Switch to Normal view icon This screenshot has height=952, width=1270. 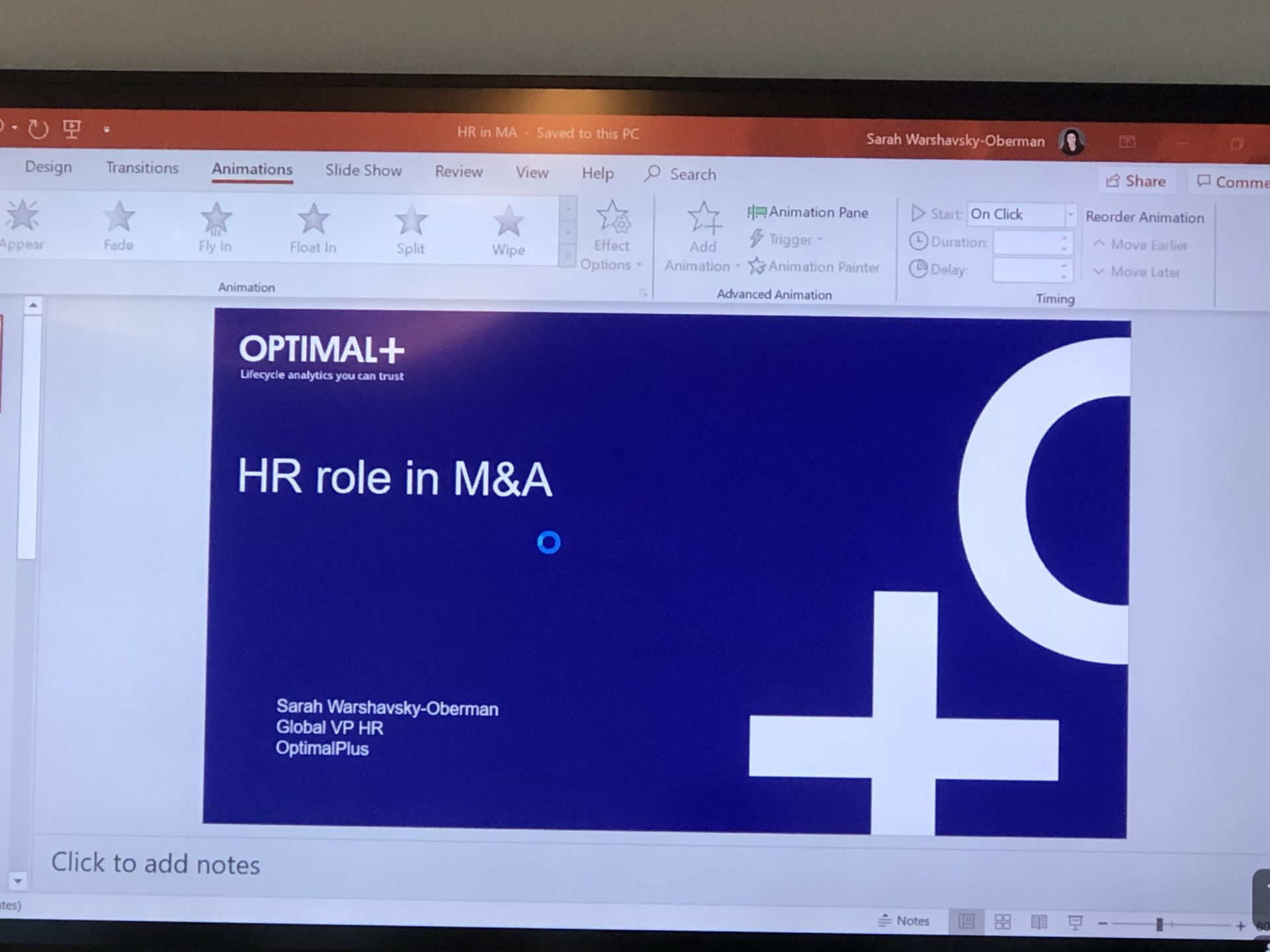coord(966,922)
